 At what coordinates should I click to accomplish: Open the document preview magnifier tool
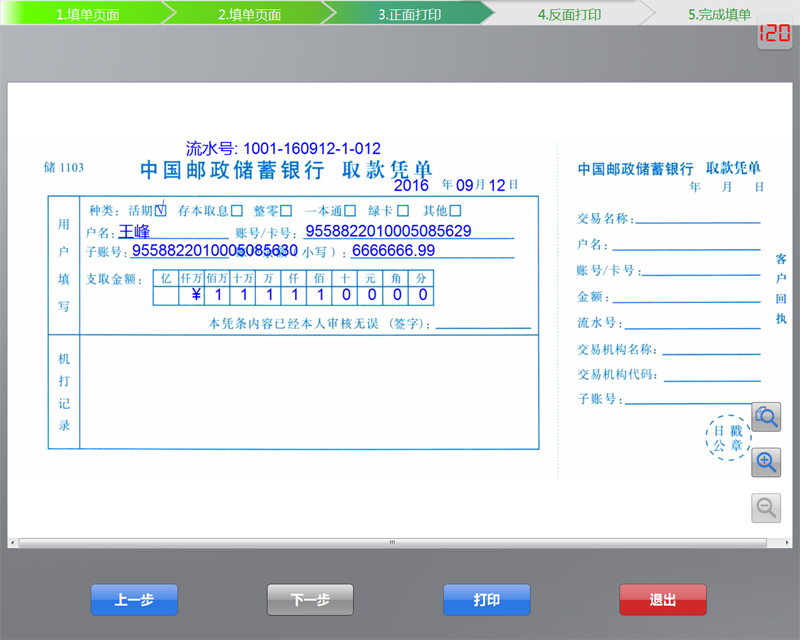coord(766,416)
